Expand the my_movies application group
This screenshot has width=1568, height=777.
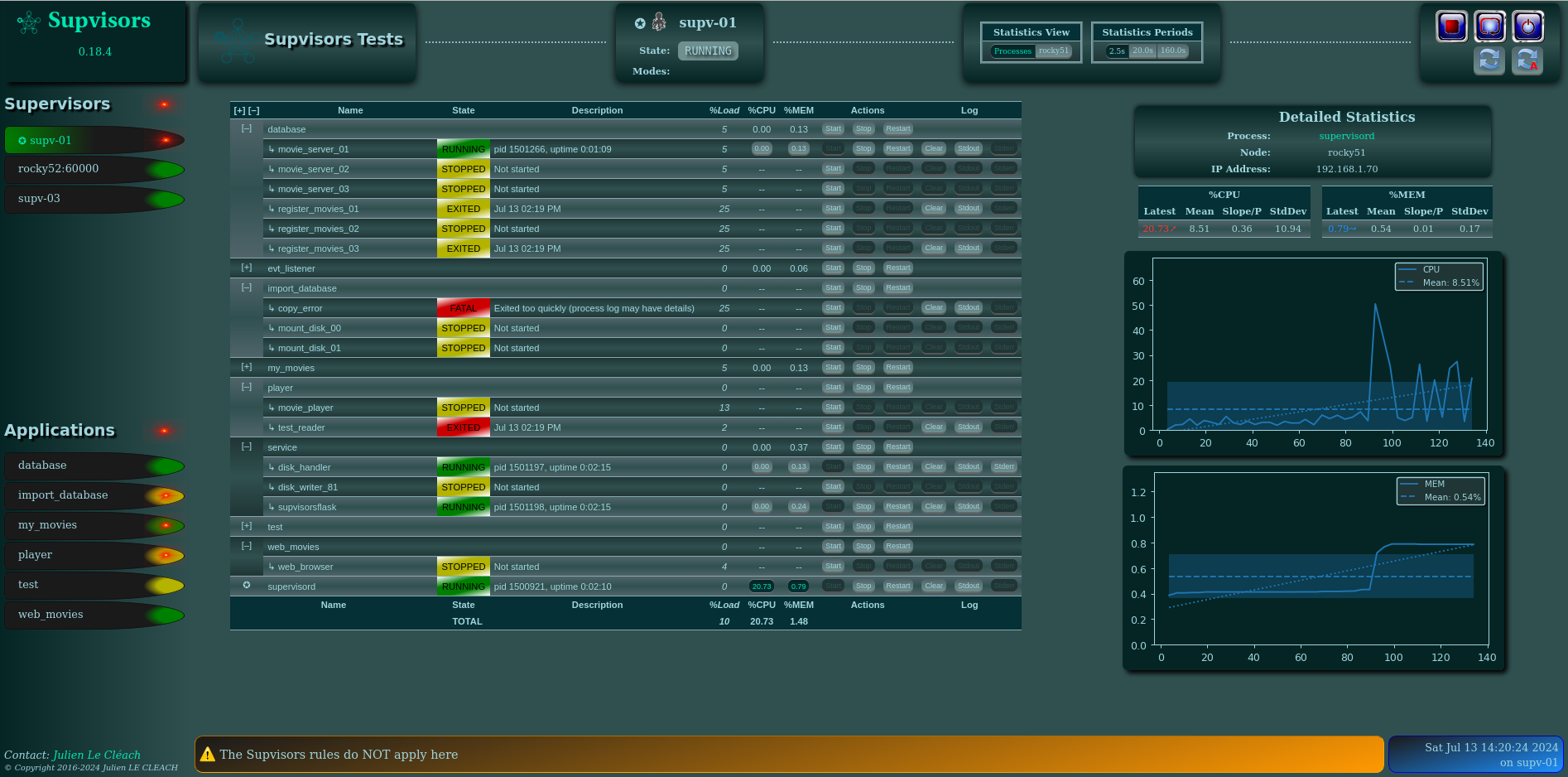[x=246, y=367]
